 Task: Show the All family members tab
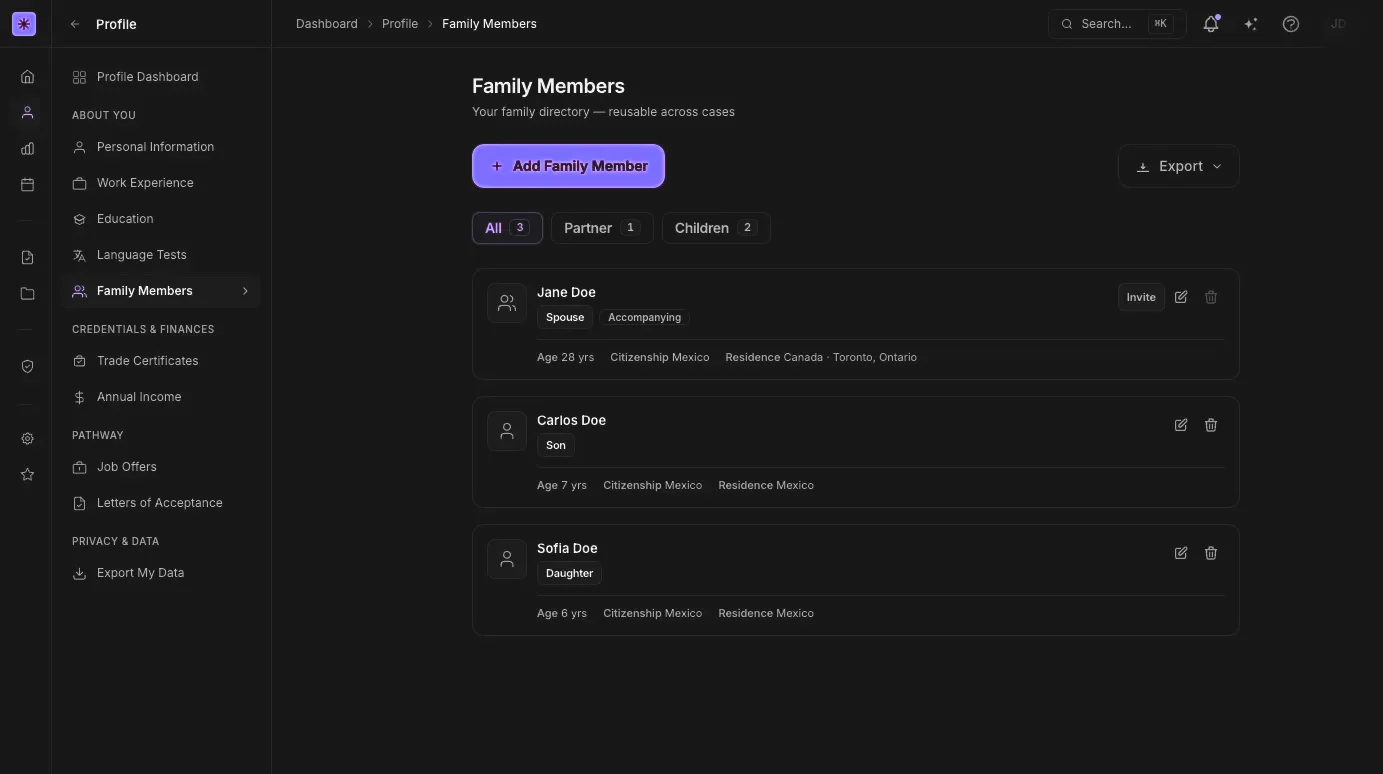click(507, 228)
